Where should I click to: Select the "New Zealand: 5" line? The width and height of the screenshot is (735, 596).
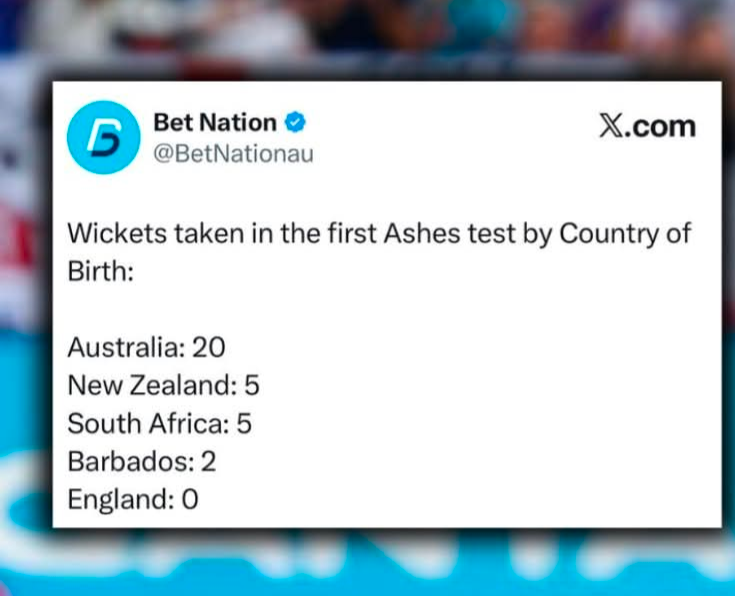[x=163, y=385]
